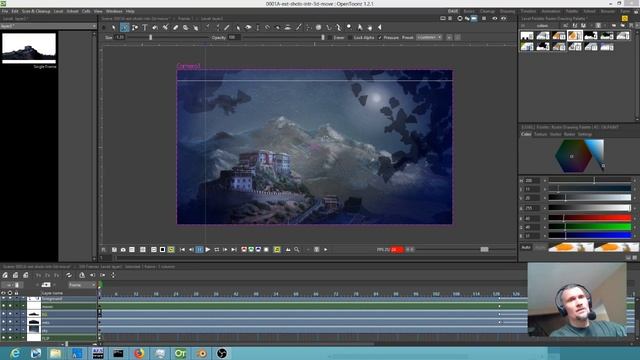Toggle the blue channel display
The image size is (640, 360).
click(258, 249)
